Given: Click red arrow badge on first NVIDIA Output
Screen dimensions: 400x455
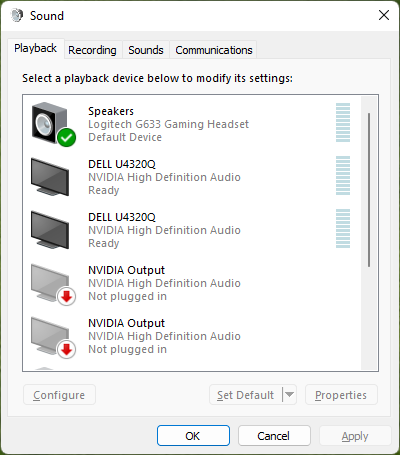Looking at the screenshot, I should [x=66, y=296].
